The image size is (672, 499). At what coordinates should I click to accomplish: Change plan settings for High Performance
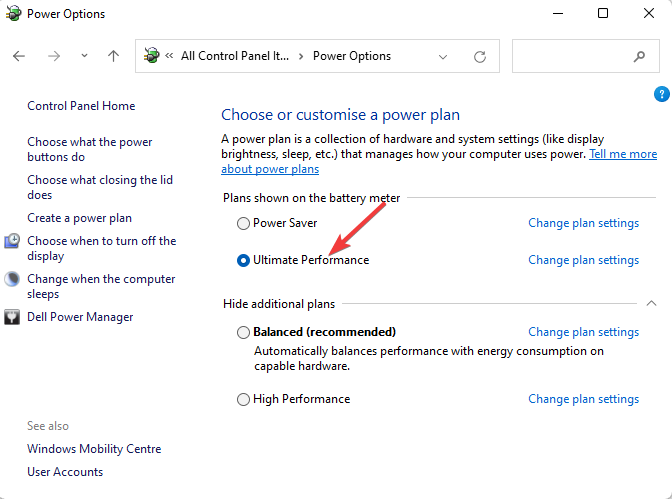point(583,399)
